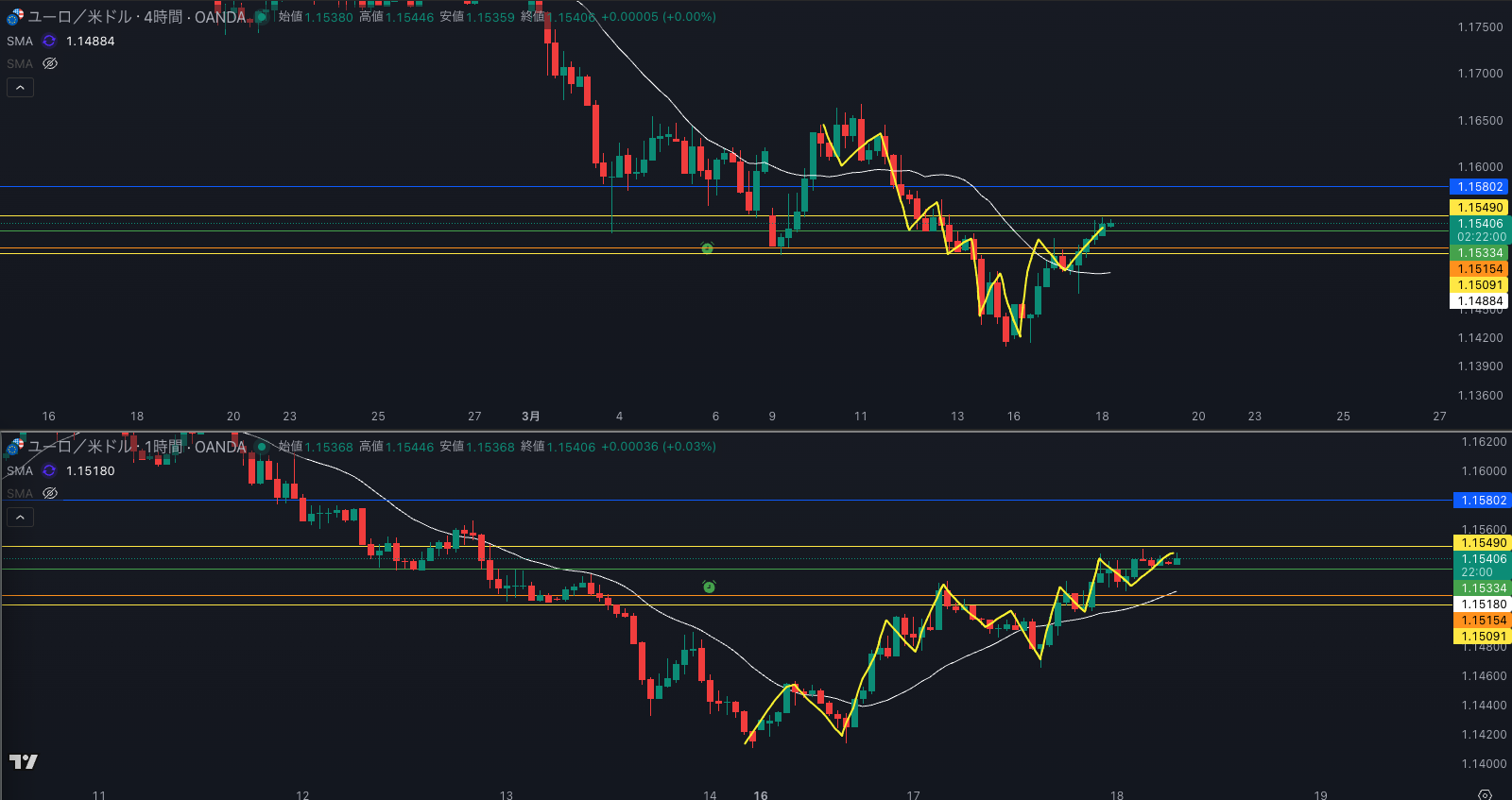Click the SMA refresh icon in 1-hour chart
The image size is (1512, 800).
pyautogui.click(x=49, y=470)
